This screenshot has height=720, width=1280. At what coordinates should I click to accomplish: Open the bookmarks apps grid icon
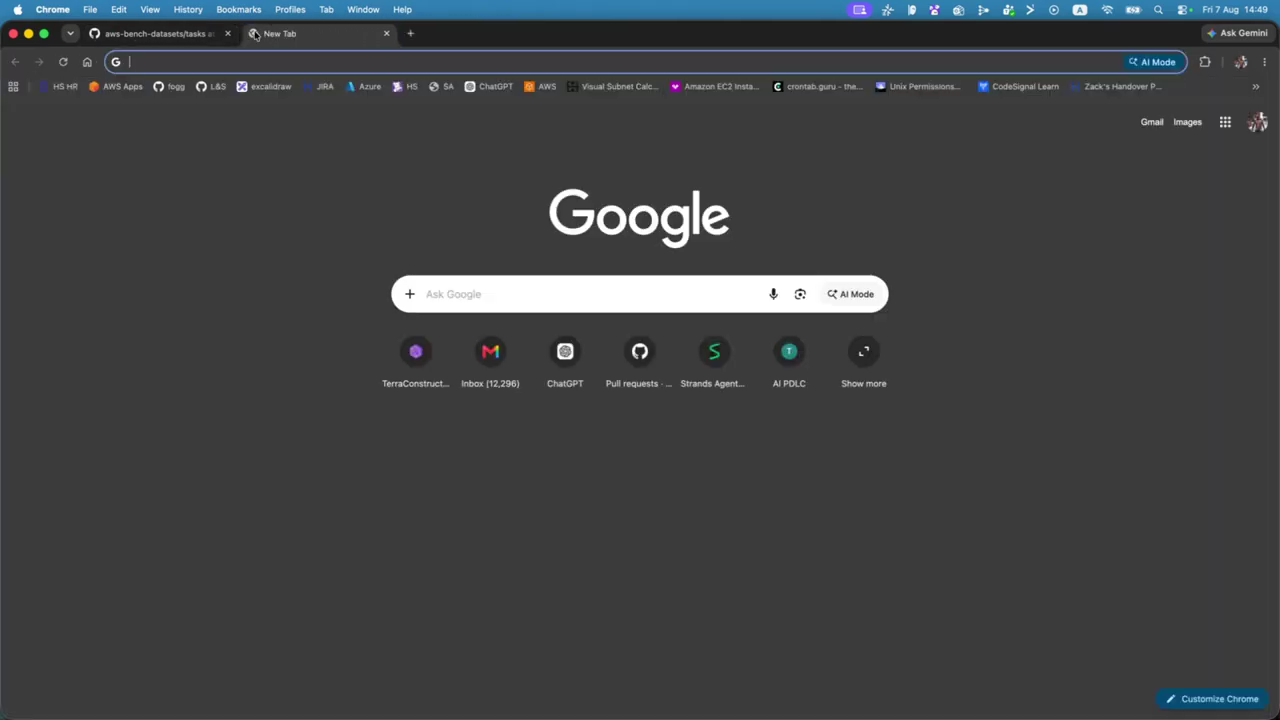[x=13, y=87]
